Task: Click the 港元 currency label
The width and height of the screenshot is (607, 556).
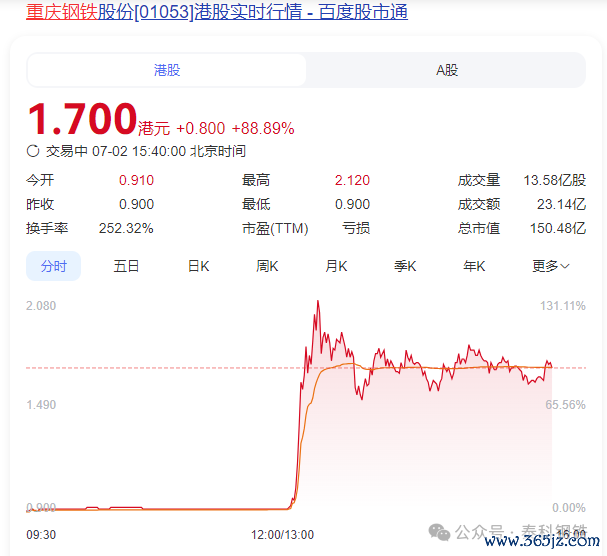Action: [154, 128]
